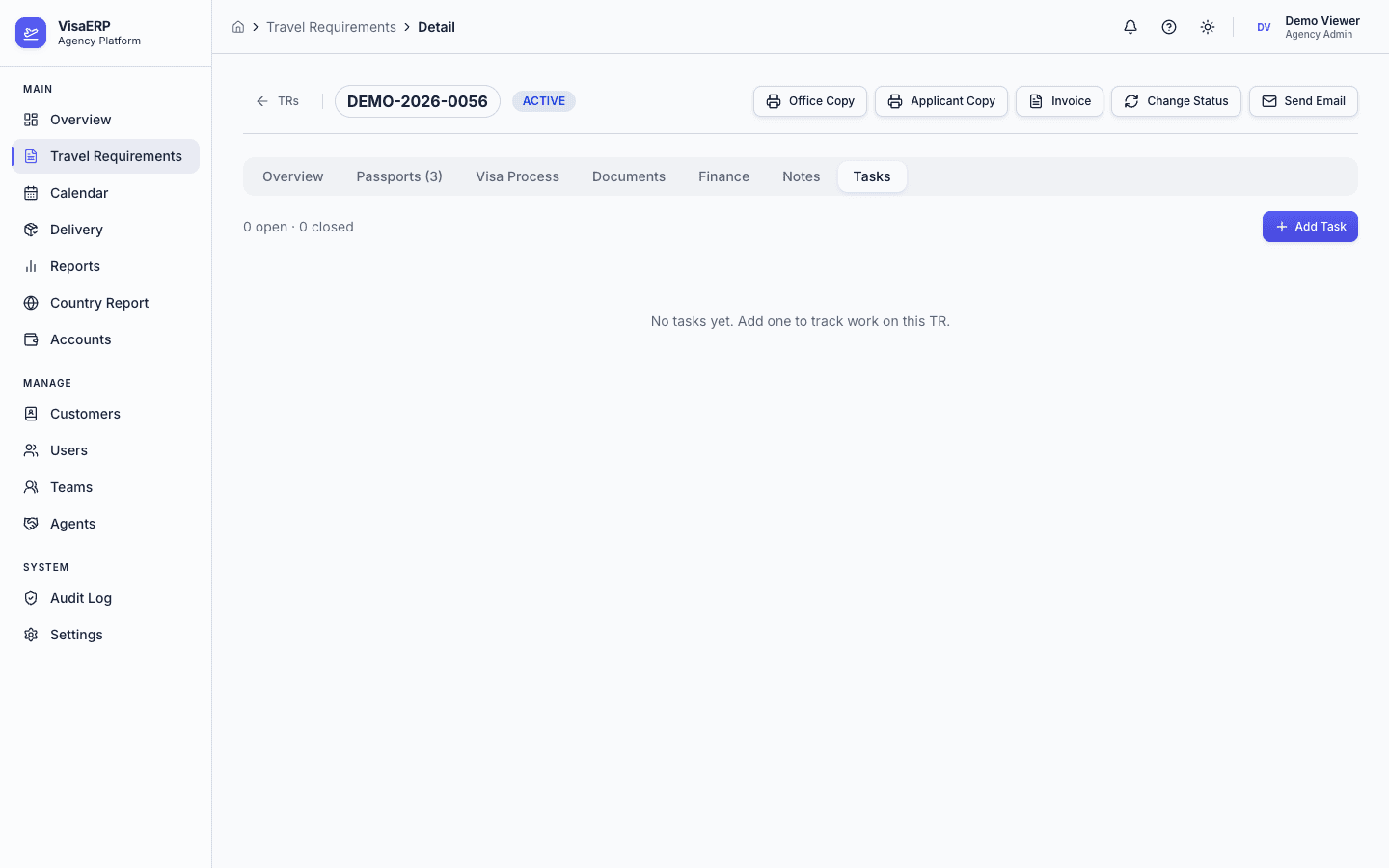Print the Applicant Copy
1389x868 pixels.
[x=940, y=101]
